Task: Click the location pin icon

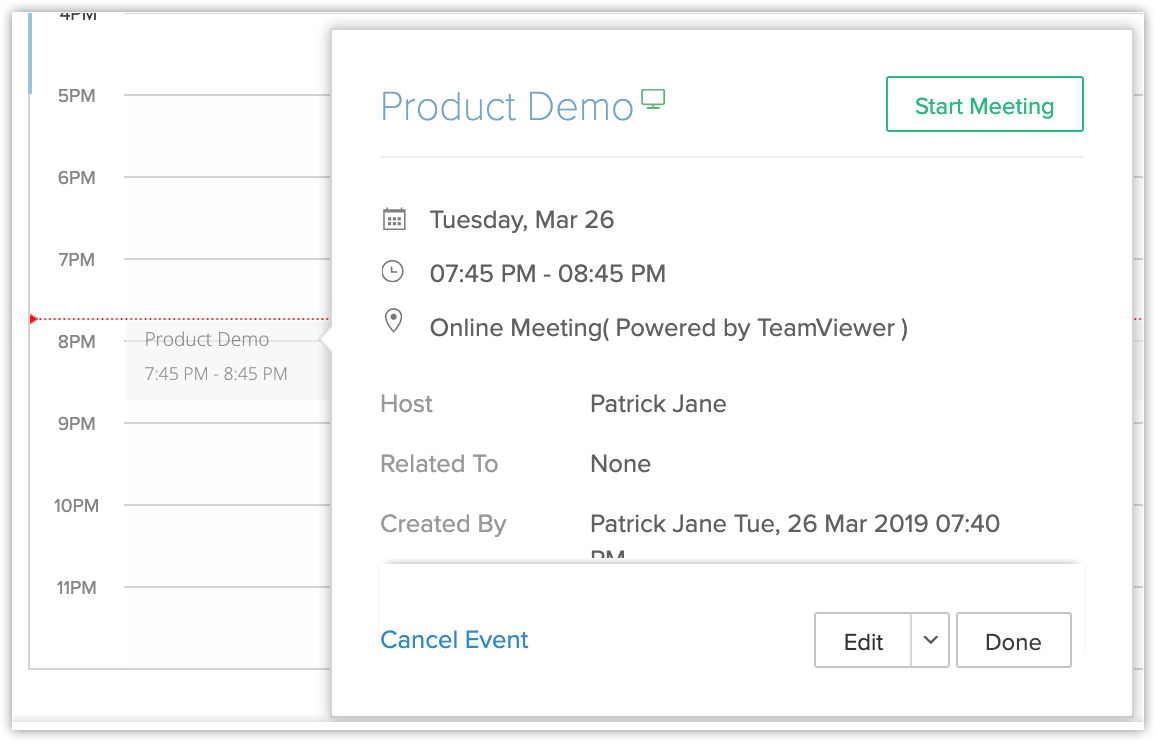Action: 394,321
